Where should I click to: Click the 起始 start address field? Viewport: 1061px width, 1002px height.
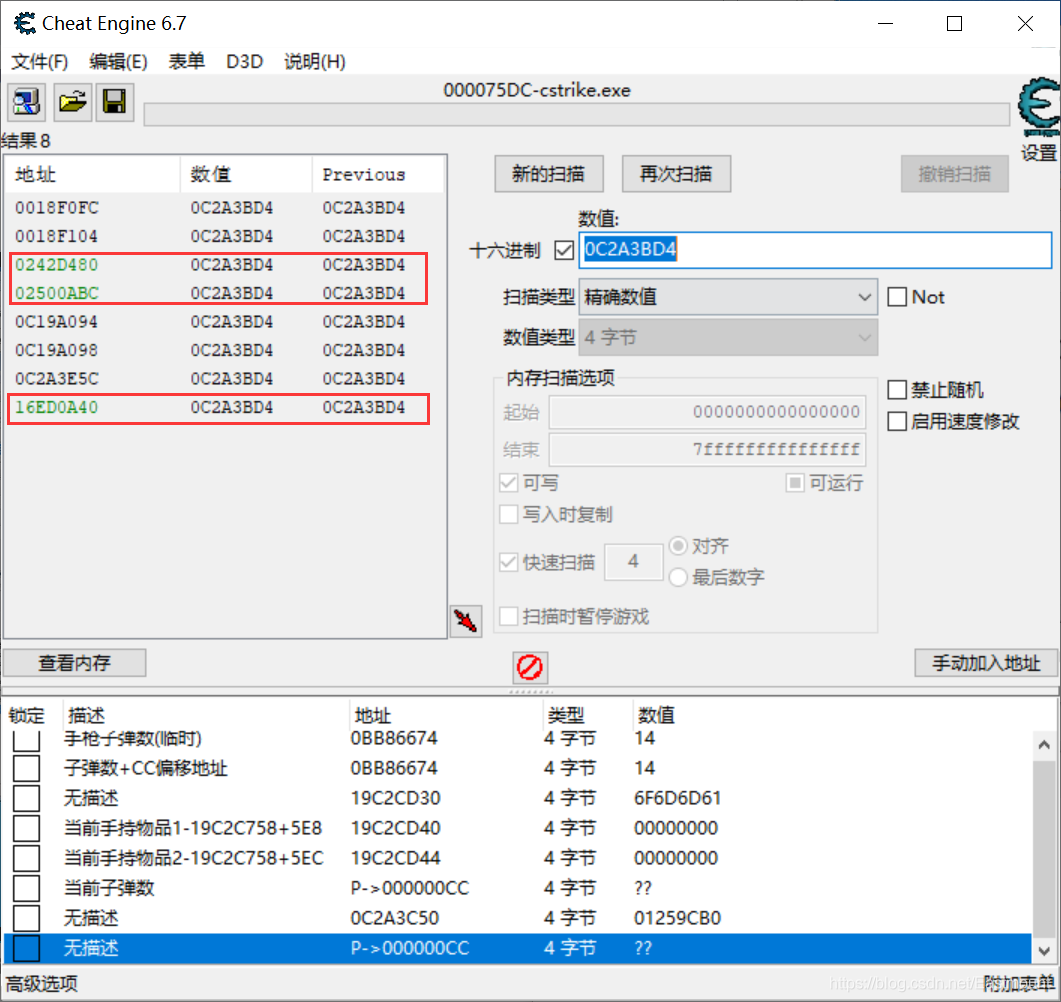pos(707,412)
